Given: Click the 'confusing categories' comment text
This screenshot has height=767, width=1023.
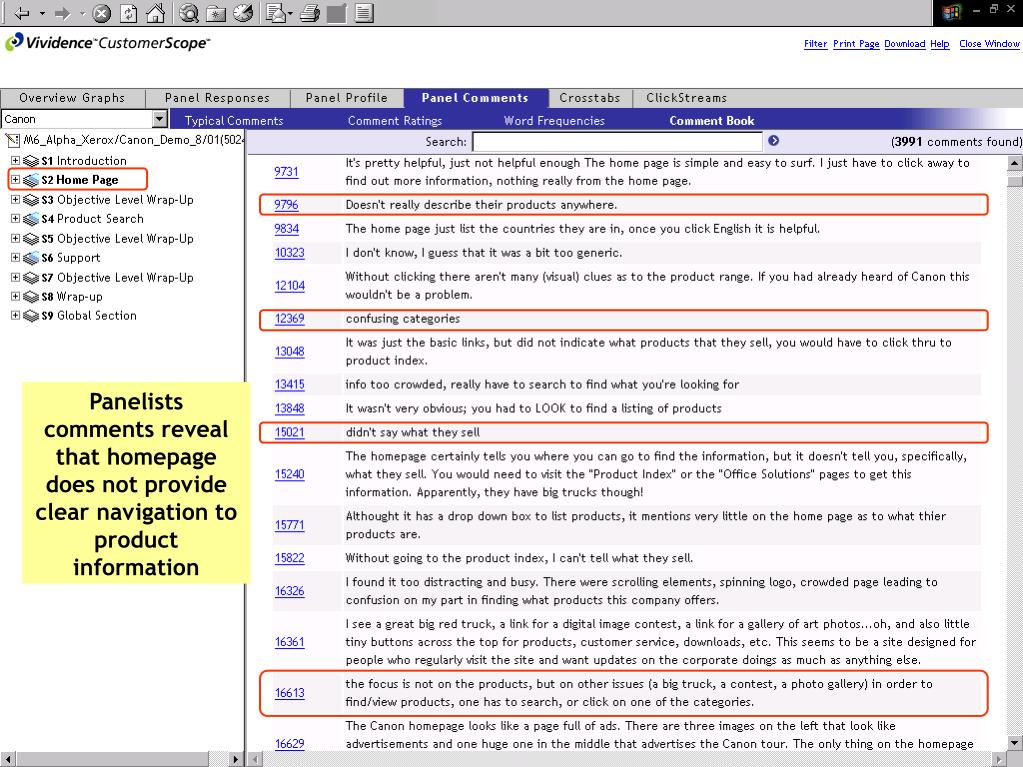Looking at the screenshot, I should [x=403, y=319].
